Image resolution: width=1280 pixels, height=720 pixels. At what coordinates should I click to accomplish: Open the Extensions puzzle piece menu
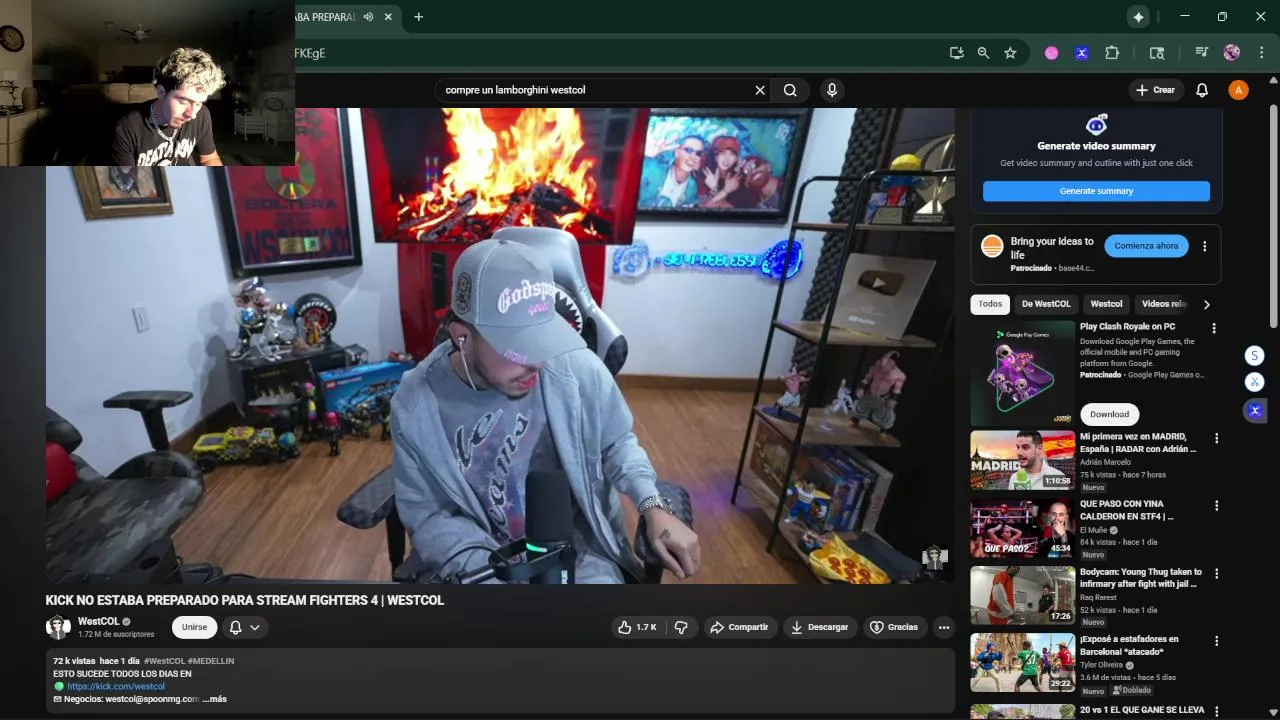coord(1112,53)
